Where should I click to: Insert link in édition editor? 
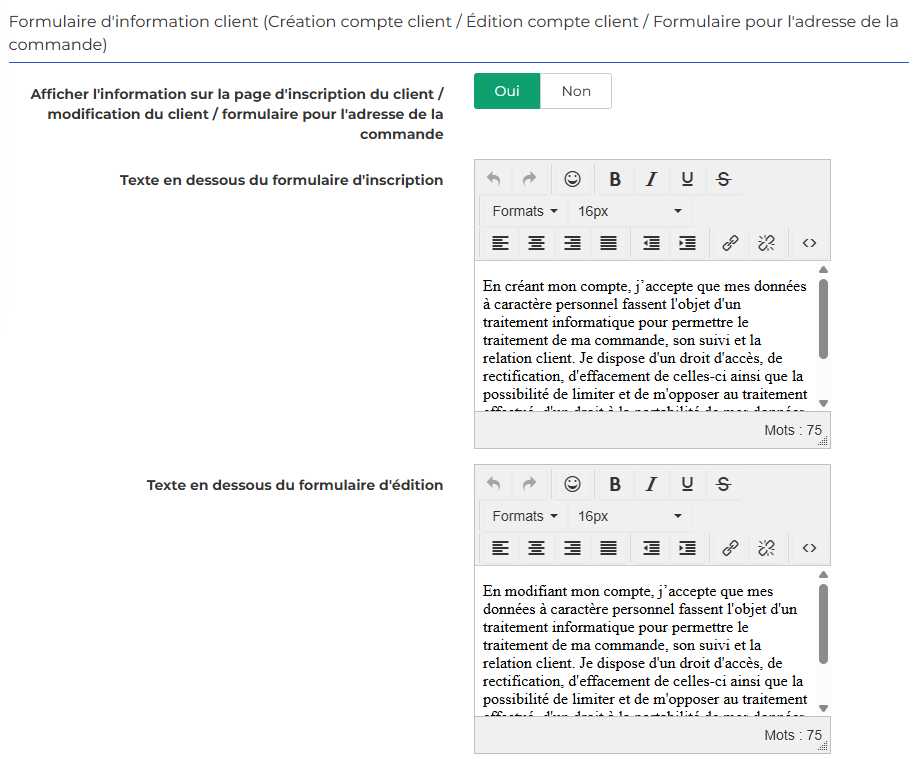[x=730, y=548]
